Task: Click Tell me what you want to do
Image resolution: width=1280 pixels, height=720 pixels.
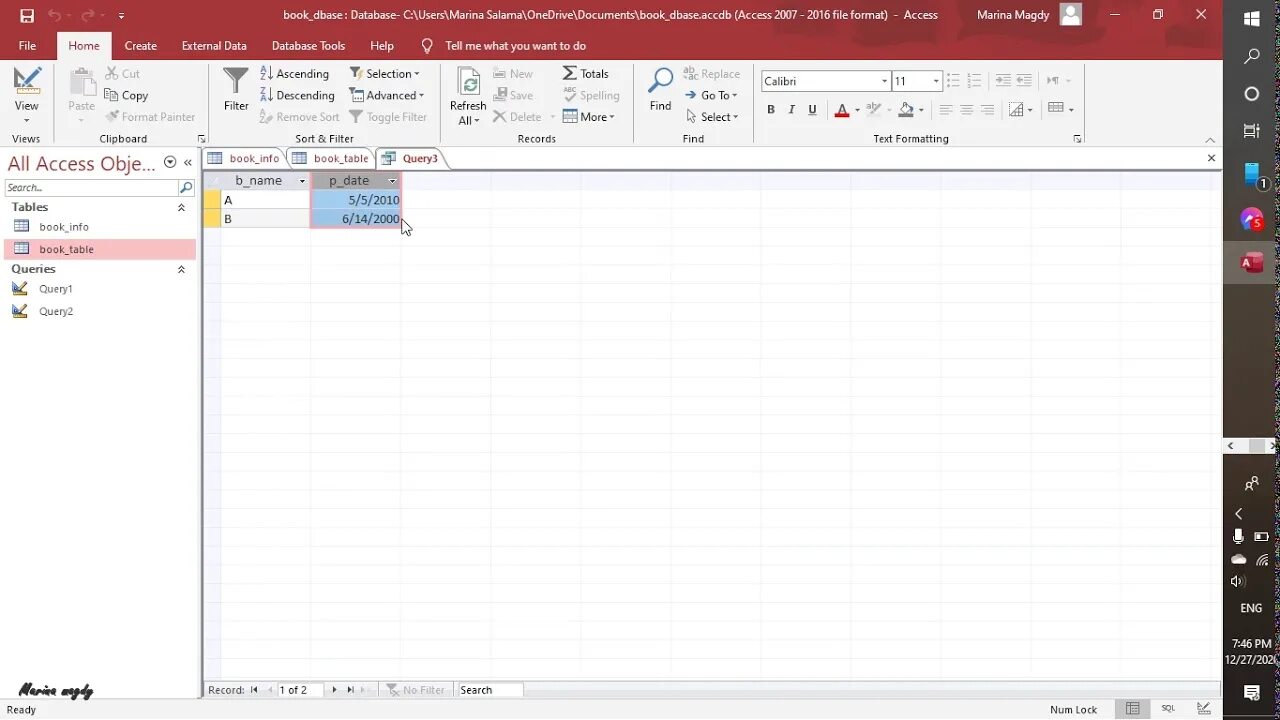Action: point(515,46)
